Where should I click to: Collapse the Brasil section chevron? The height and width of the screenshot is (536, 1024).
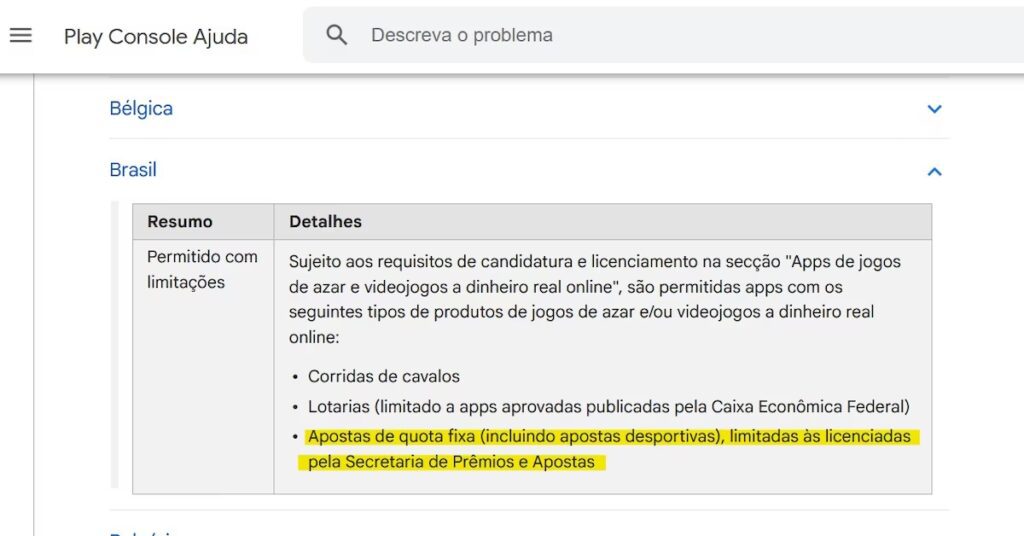[934, 171]
